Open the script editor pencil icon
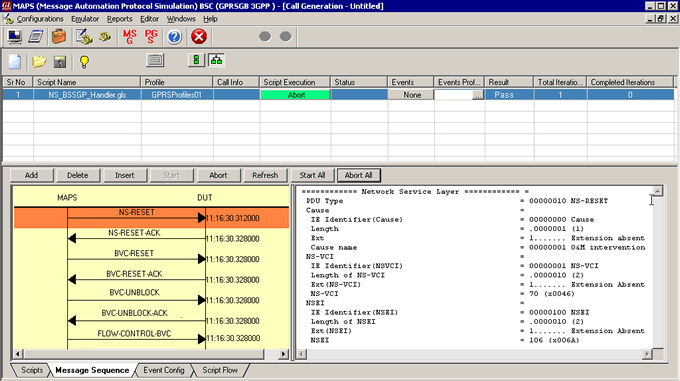The width and height of the screenshot is (680, 381). pos(84,37)
